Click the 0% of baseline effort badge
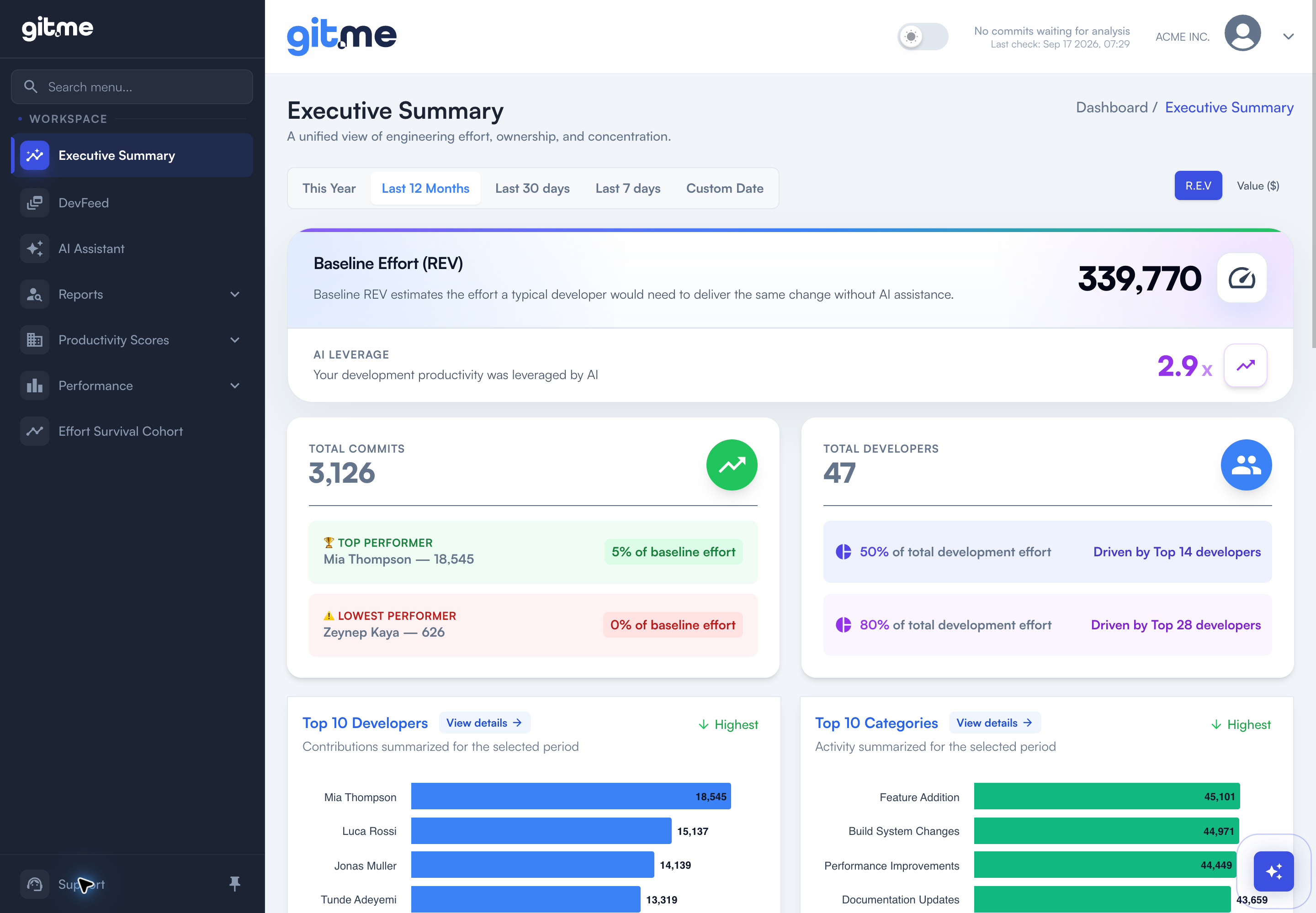The height and width of the screenshot is (913, 1316). 673,625
